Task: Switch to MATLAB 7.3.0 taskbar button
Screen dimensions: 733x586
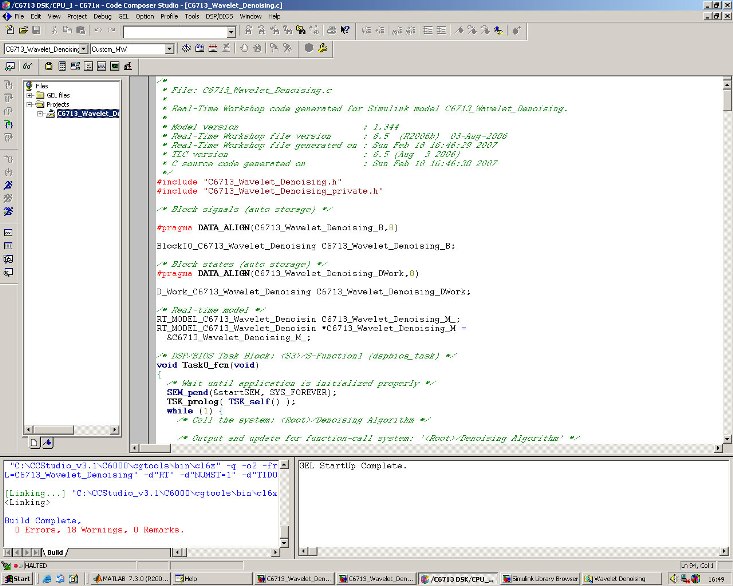Action: pyautogui.click(x=130, y=579)
